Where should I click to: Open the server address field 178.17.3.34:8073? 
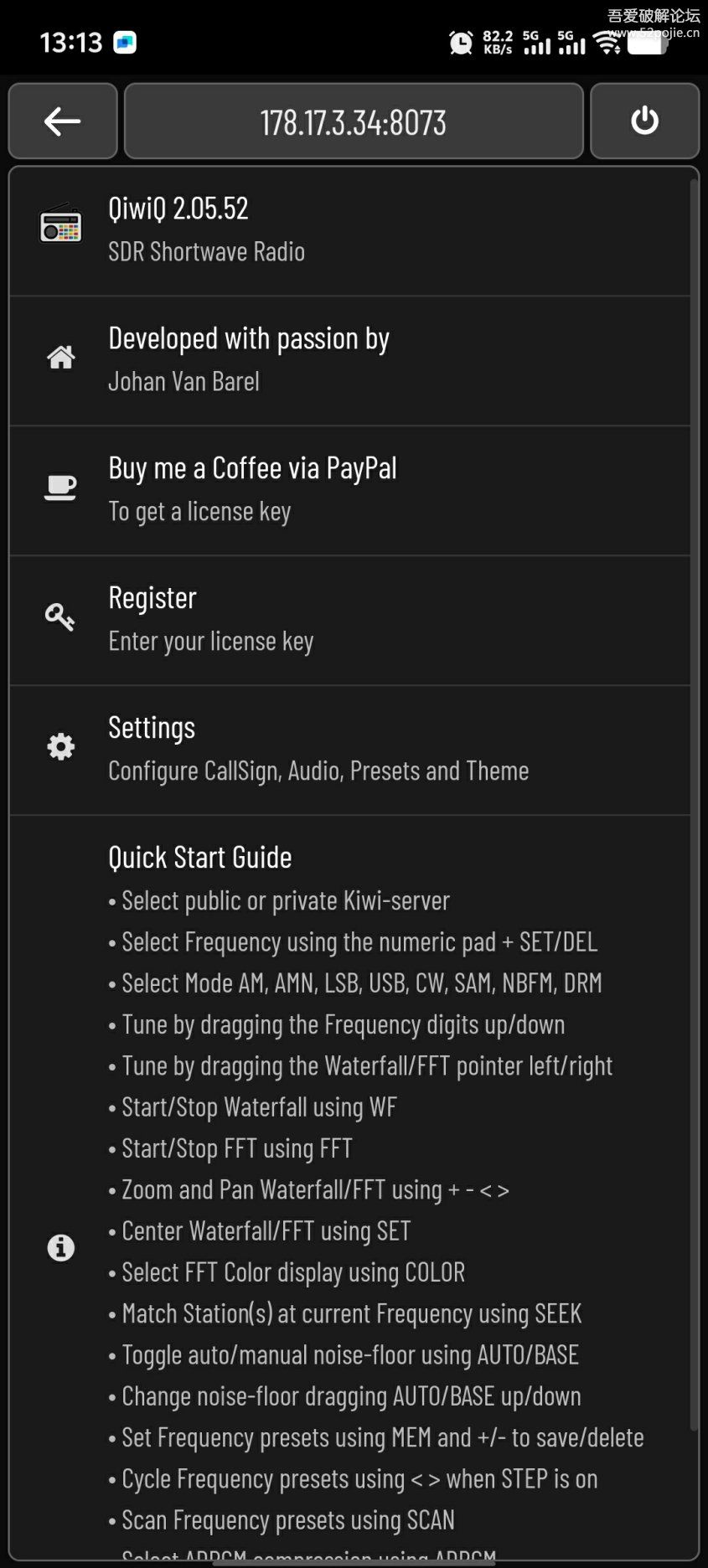tap(353, 121)
